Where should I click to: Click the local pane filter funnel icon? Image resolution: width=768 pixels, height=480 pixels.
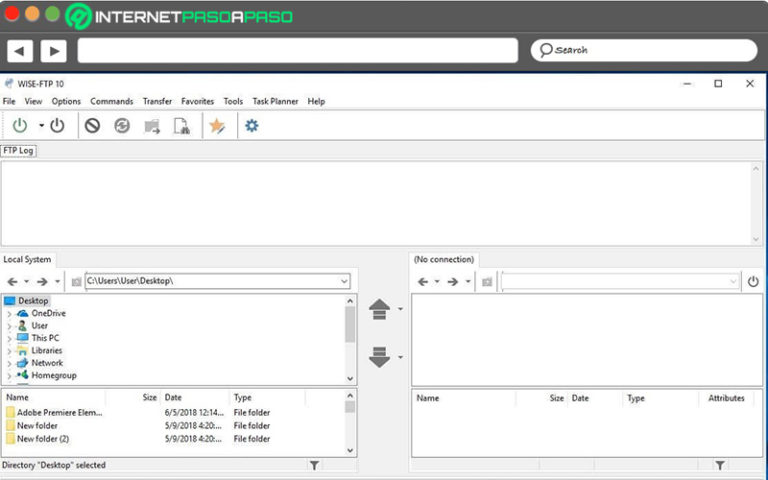314,465
